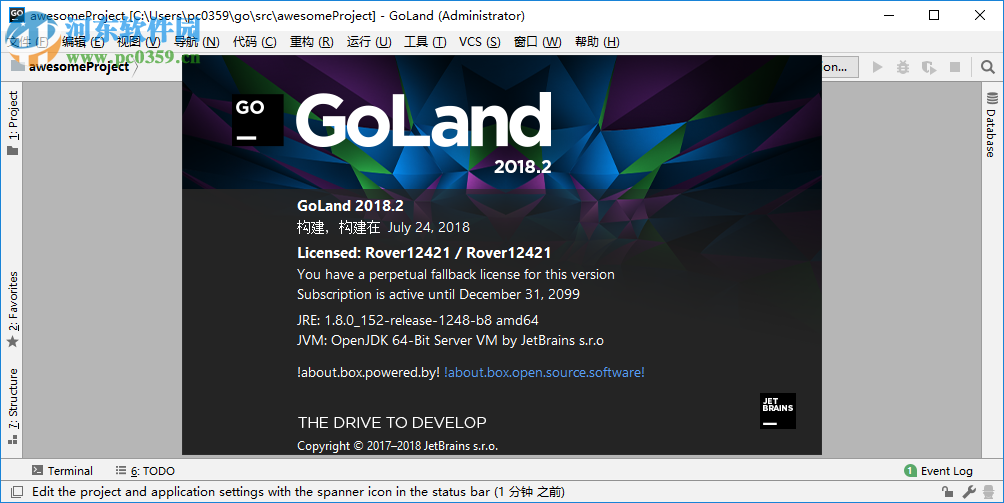
Task: Show the 7: Structure tool window
Action: 13,406
